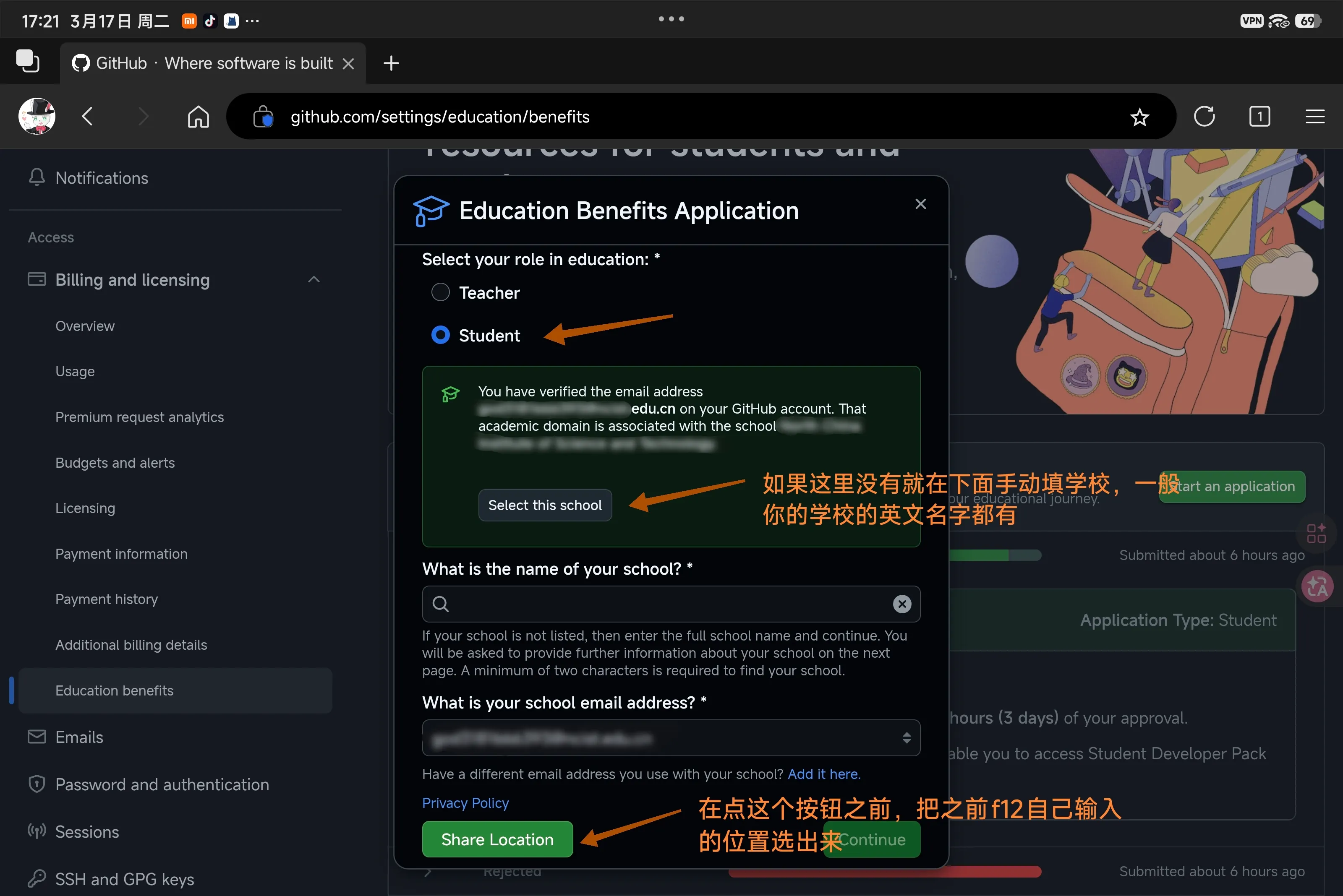Screen dimensions: 1343x896
Task: Clear the school name search field
Action: point(902,604)
